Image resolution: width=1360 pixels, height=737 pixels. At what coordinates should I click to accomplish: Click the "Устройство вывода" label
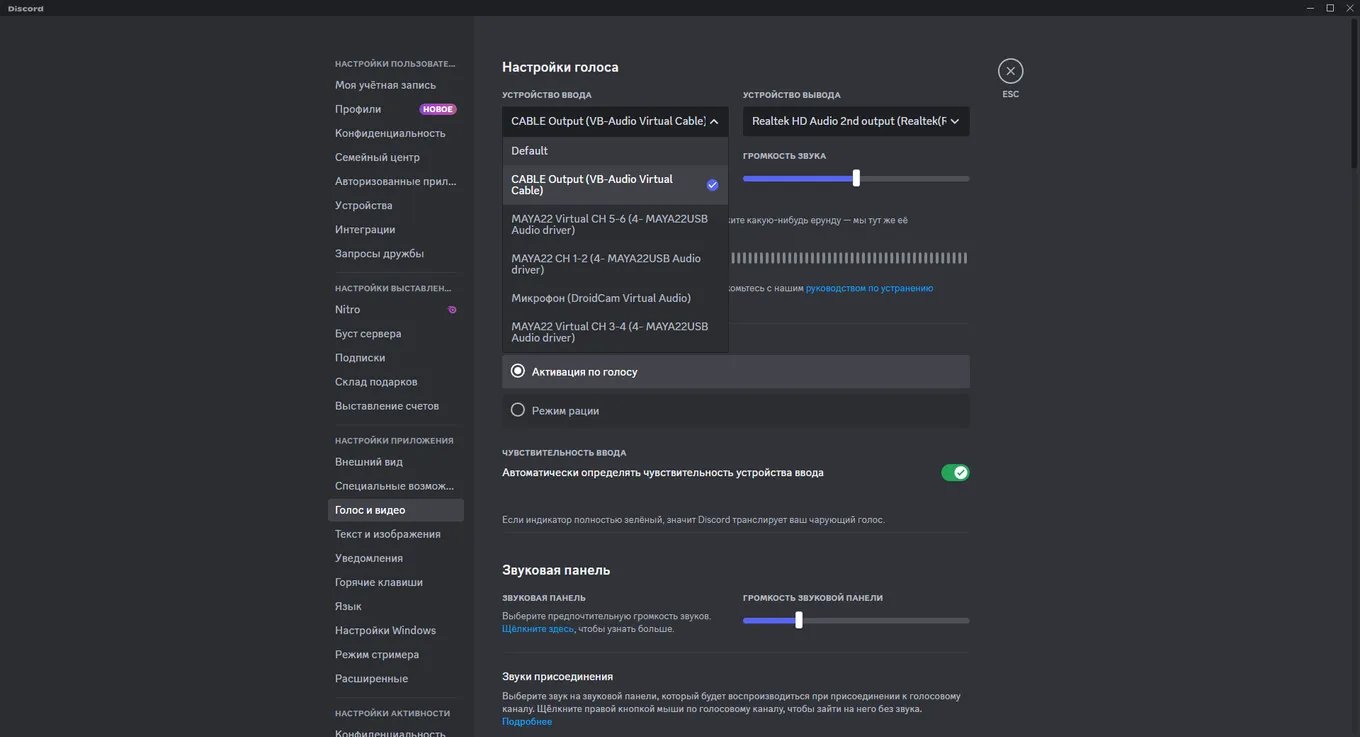click(x=792, y=95)
